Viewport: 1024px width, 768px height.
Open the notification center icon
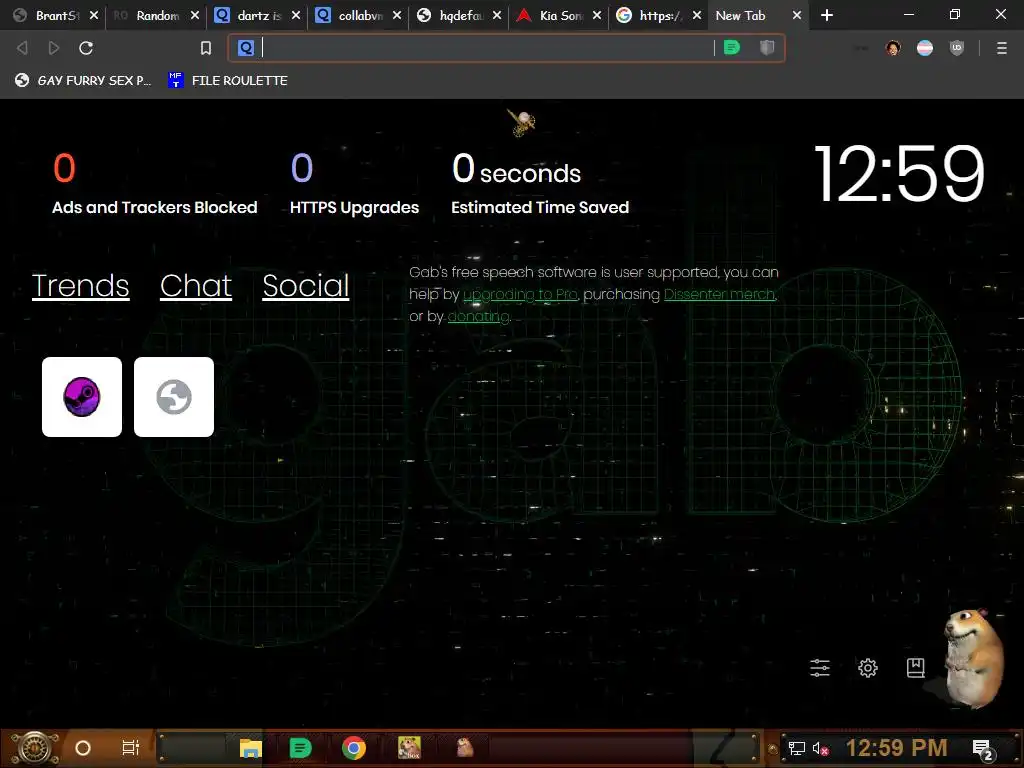983,749
